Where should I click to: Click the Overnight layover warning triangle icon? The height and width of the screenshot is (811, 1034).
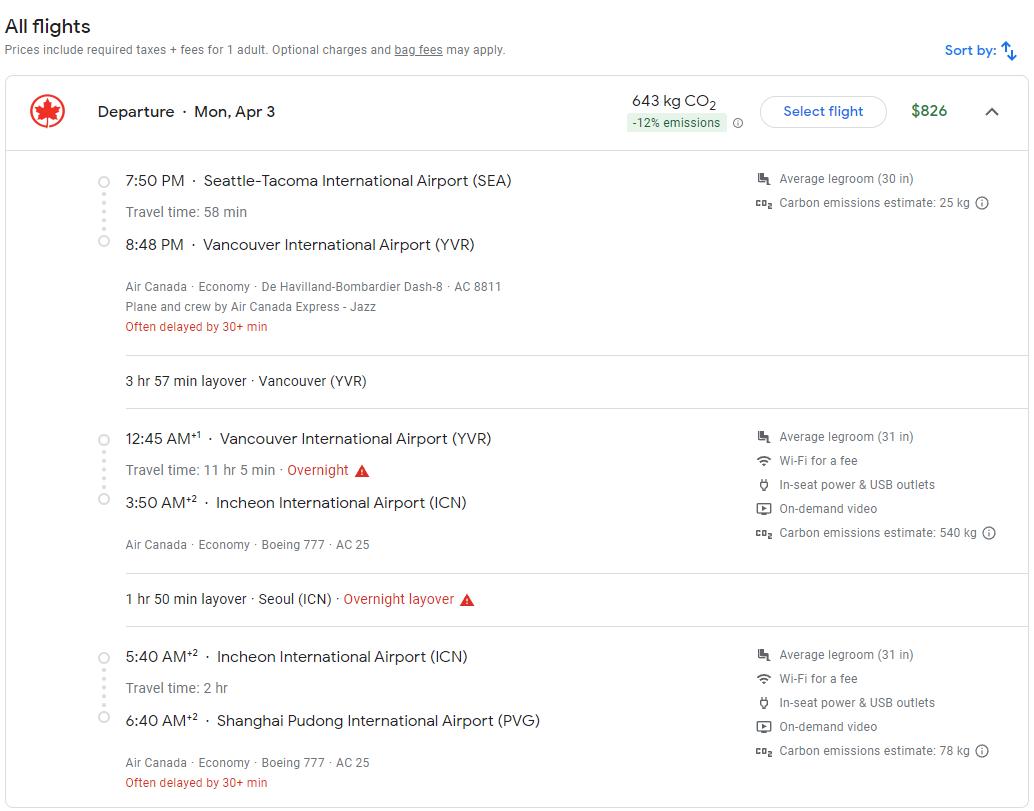pyautogui.click(x=467, y=600)
